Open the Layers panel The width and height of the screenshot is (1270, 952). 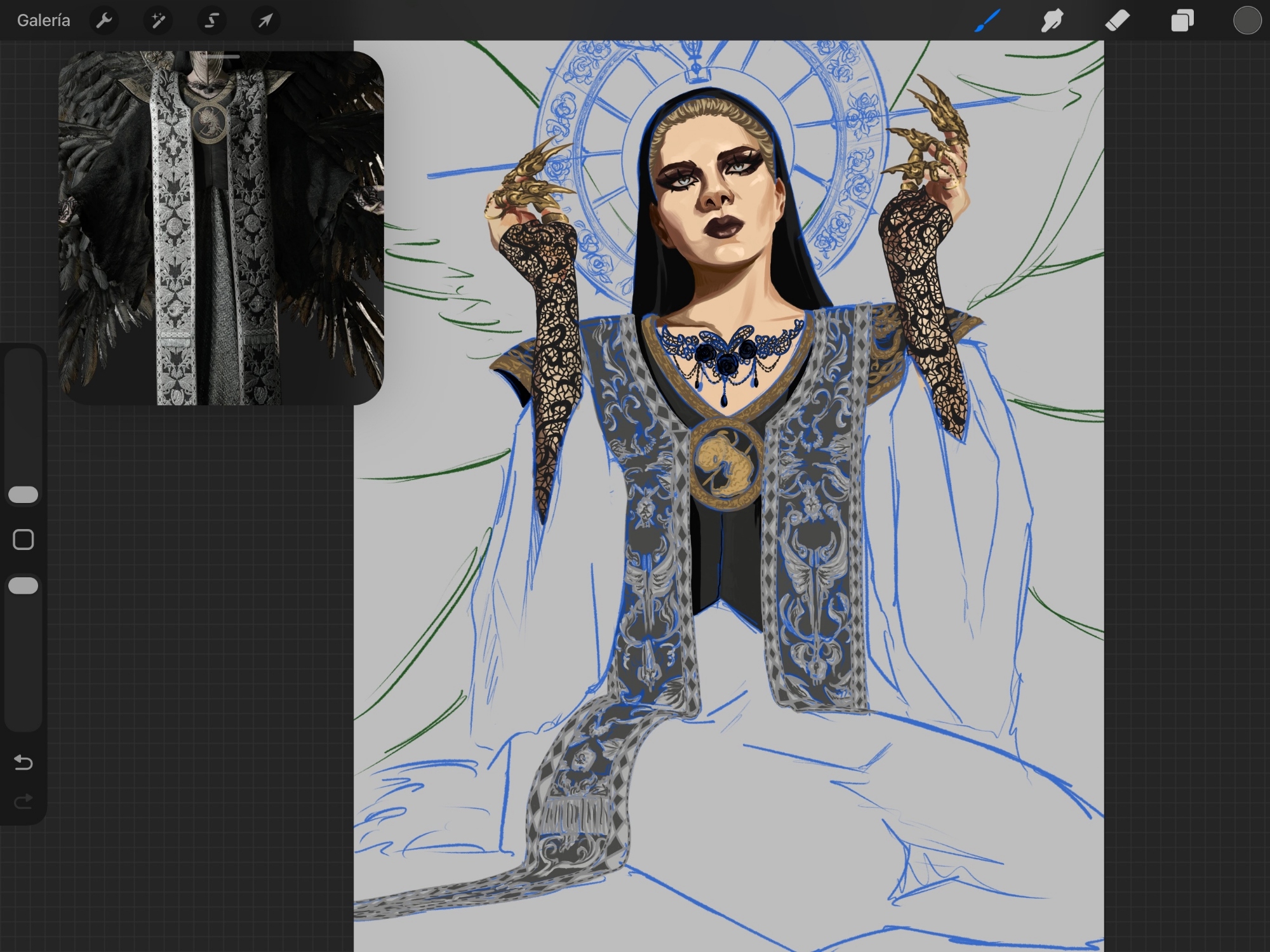(1182, 21)
